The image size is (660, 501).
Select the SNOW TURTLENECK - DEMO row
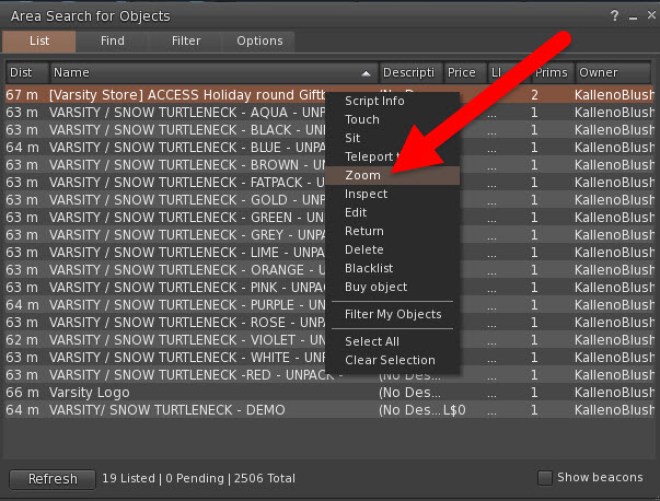pos(330,410)
